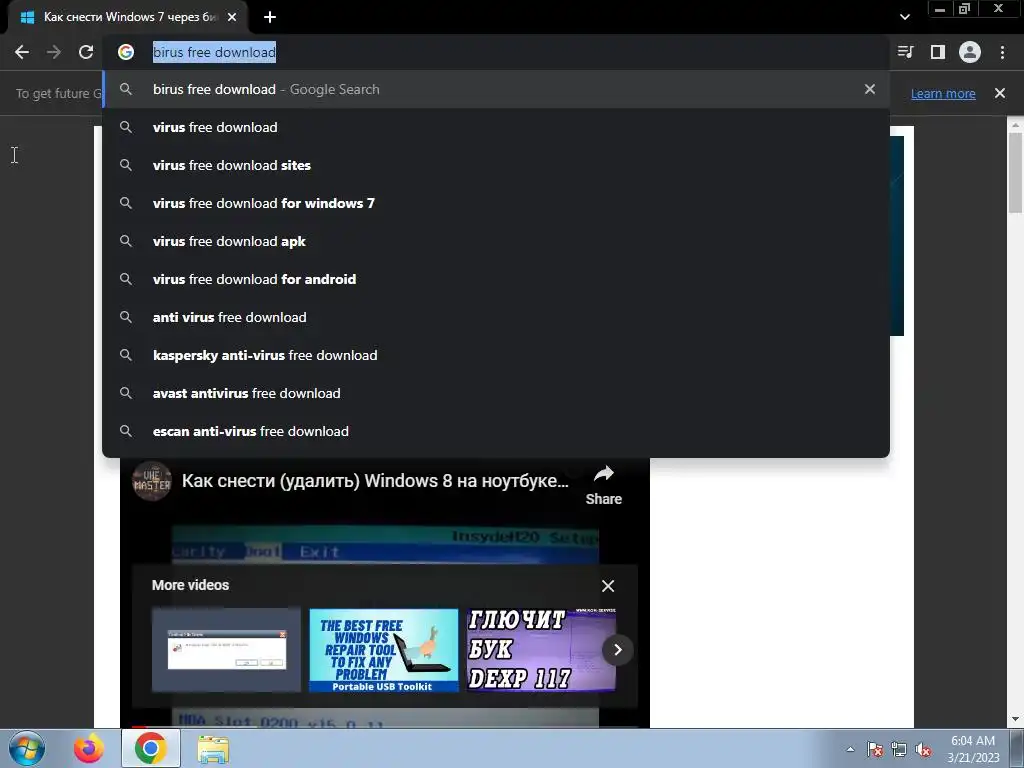Screen dimensions: 1024x768
Task: Open the Windows Start menu
Action: [27, 748]
